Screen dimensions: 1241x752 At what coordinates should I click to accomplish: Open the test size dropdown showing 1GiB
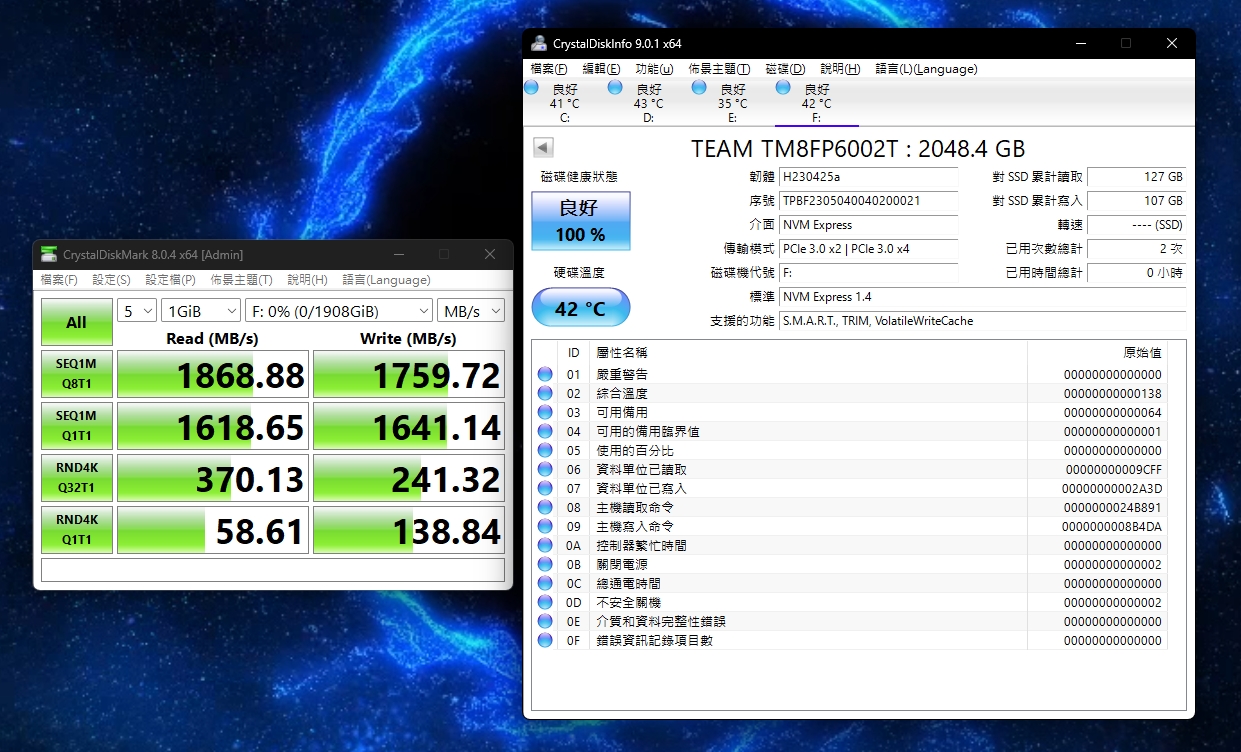(x=201, y=310)
